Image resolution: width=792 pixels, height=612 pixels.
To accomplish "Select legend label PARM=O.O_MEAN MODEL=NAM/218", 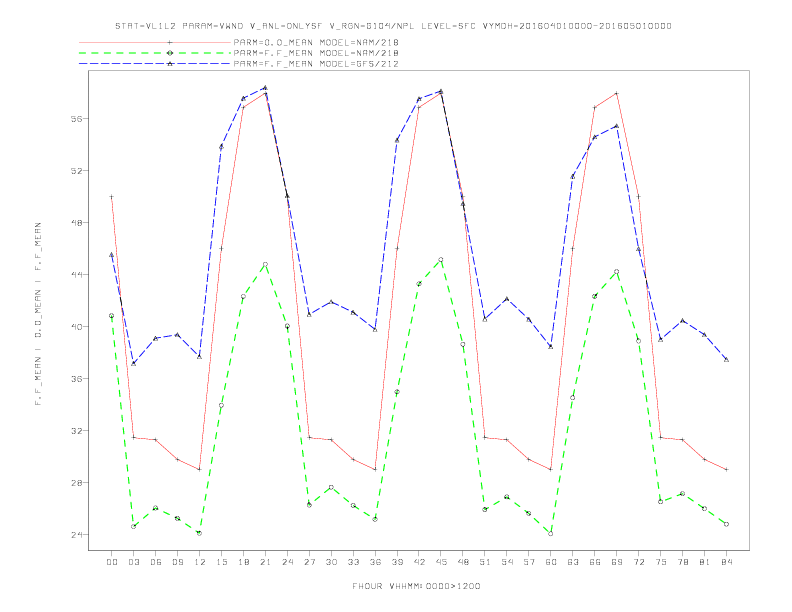I will (x=316, y=42).
